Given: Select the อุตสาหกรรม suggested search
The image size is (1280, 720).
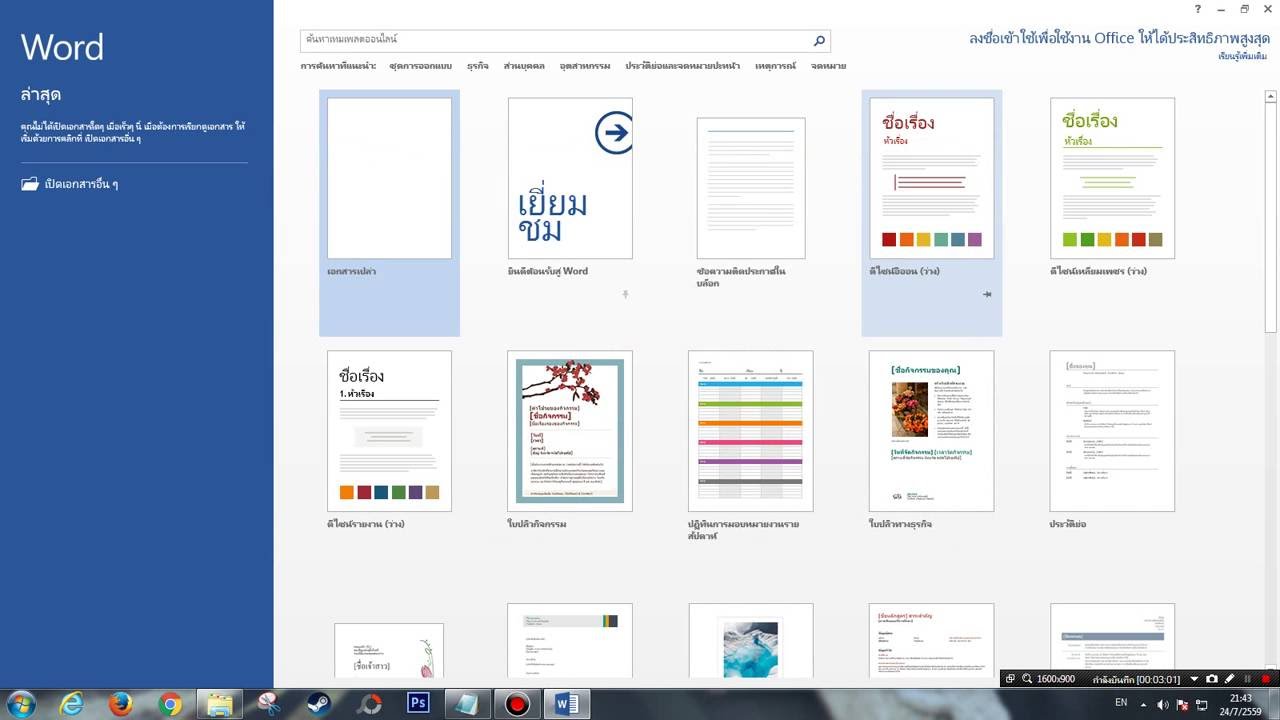Looking at the screenshot, I should point(585,66).
